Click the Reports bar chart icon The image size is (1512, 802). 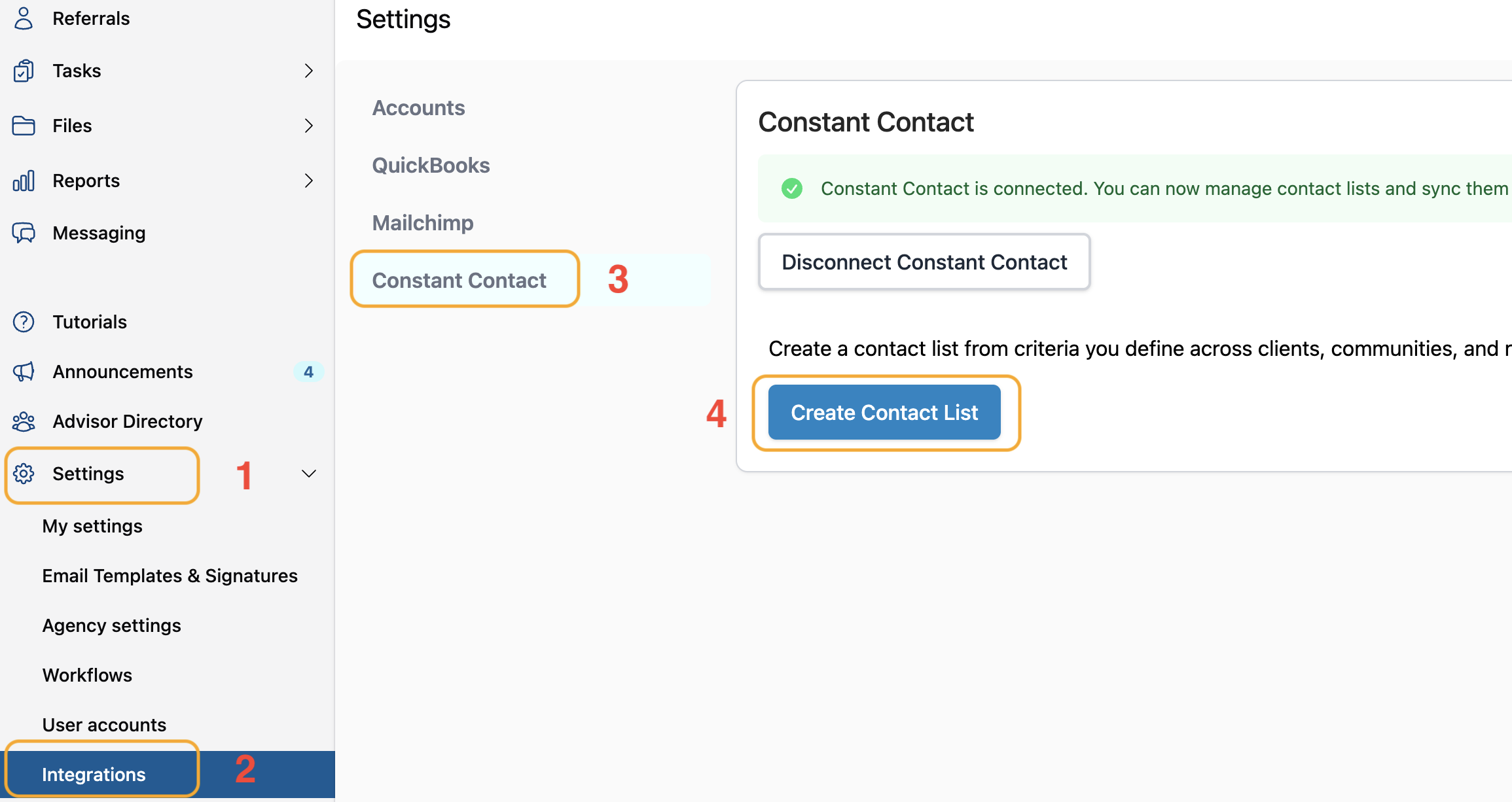click(x=24, y=181)
